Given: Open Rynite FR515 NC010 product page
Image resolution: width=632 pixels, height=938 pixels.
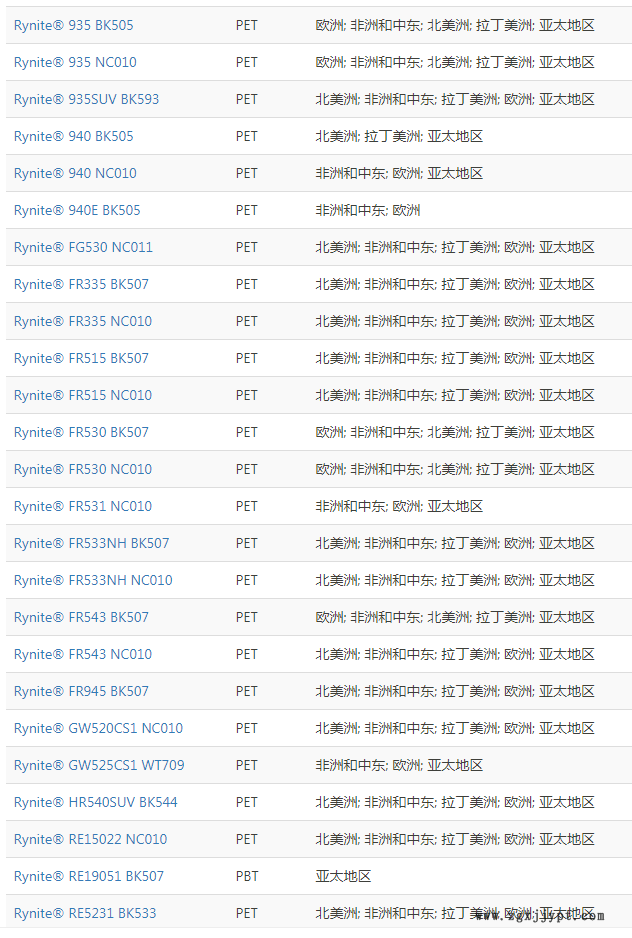Looking at the screenshot, I should (83, 395).
